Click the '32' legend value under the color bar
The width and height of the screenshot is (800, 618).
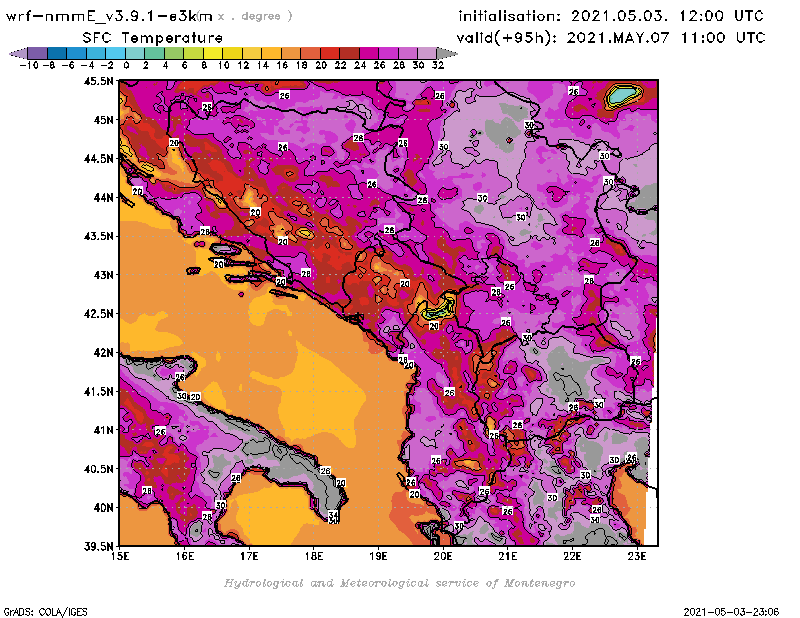[x=438, y=65]
